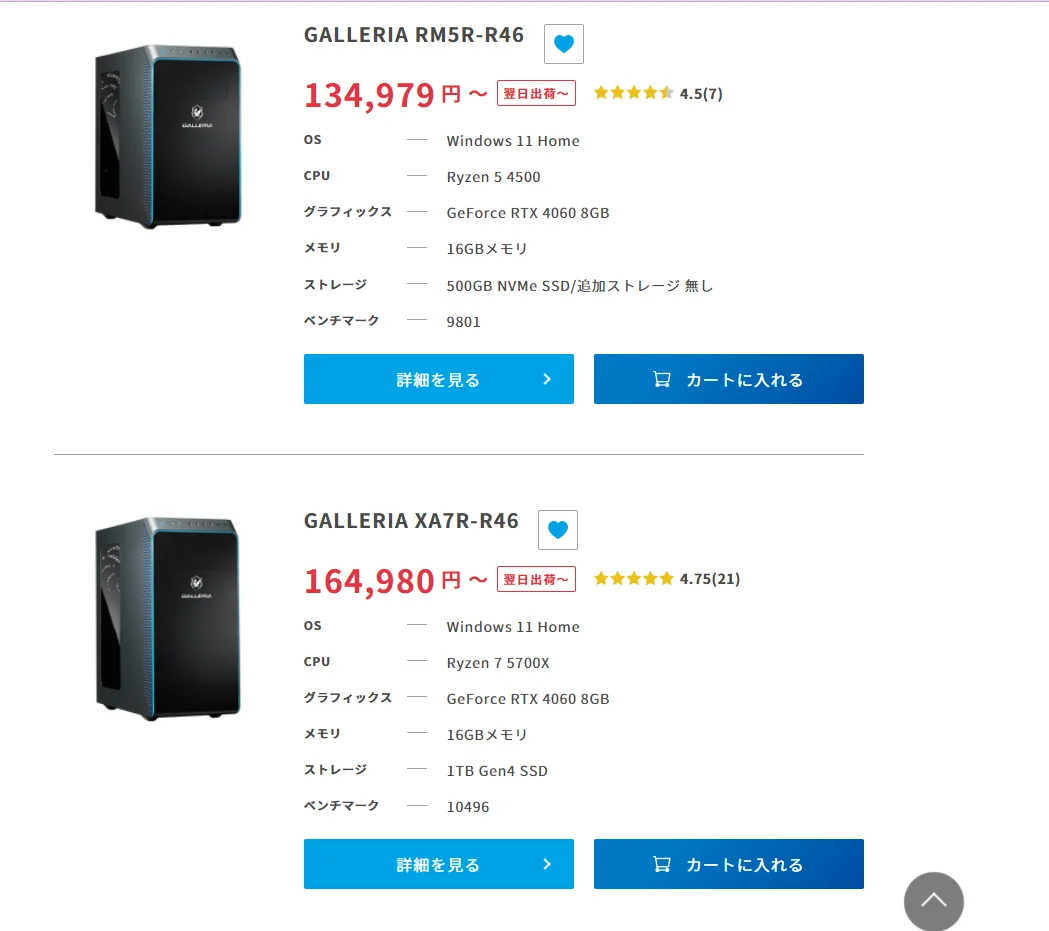Click chevron on RM5R-R46 details button

[547, 379]
